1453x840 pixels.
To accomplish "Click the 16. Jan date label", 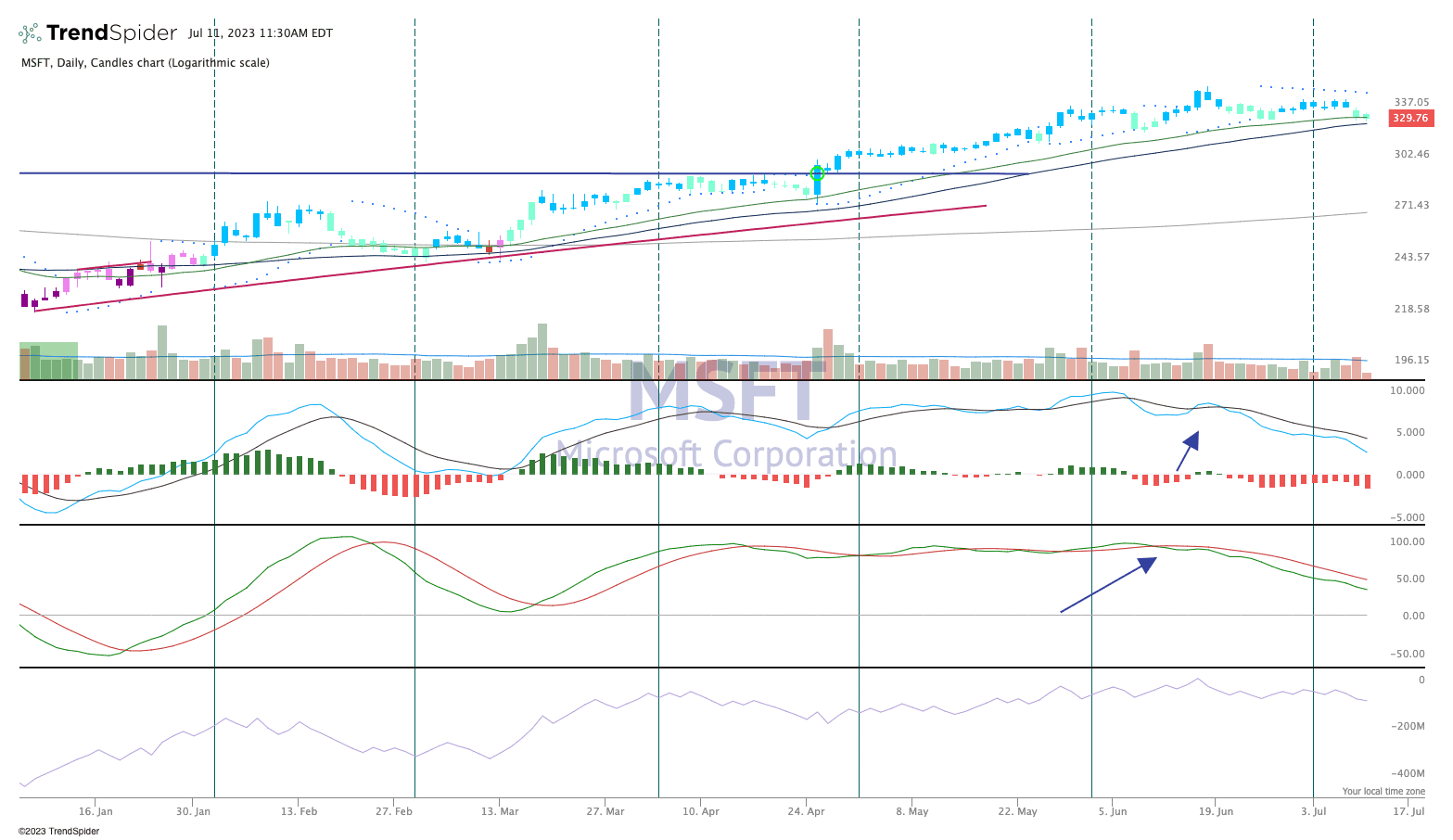I will (x=96, y=811).
